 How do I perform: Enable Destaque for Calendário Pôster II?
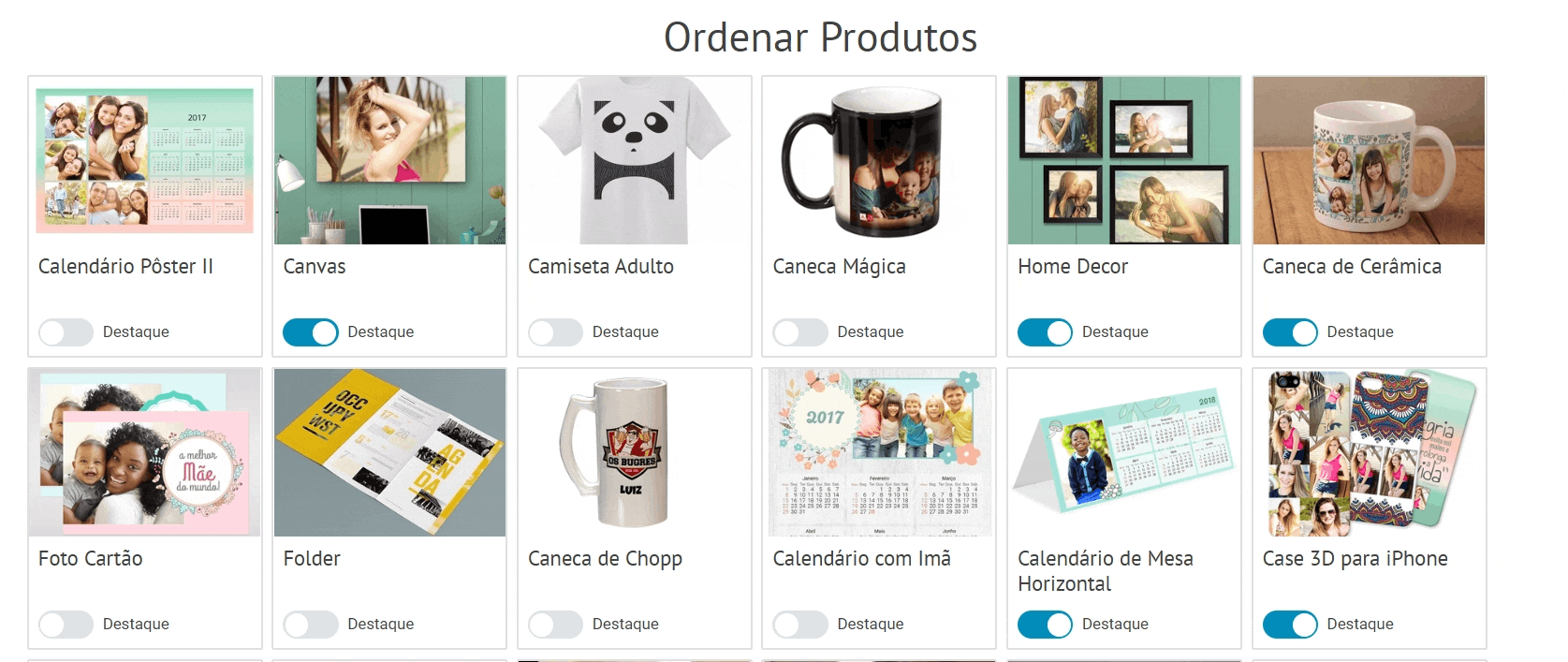[66, 332]
